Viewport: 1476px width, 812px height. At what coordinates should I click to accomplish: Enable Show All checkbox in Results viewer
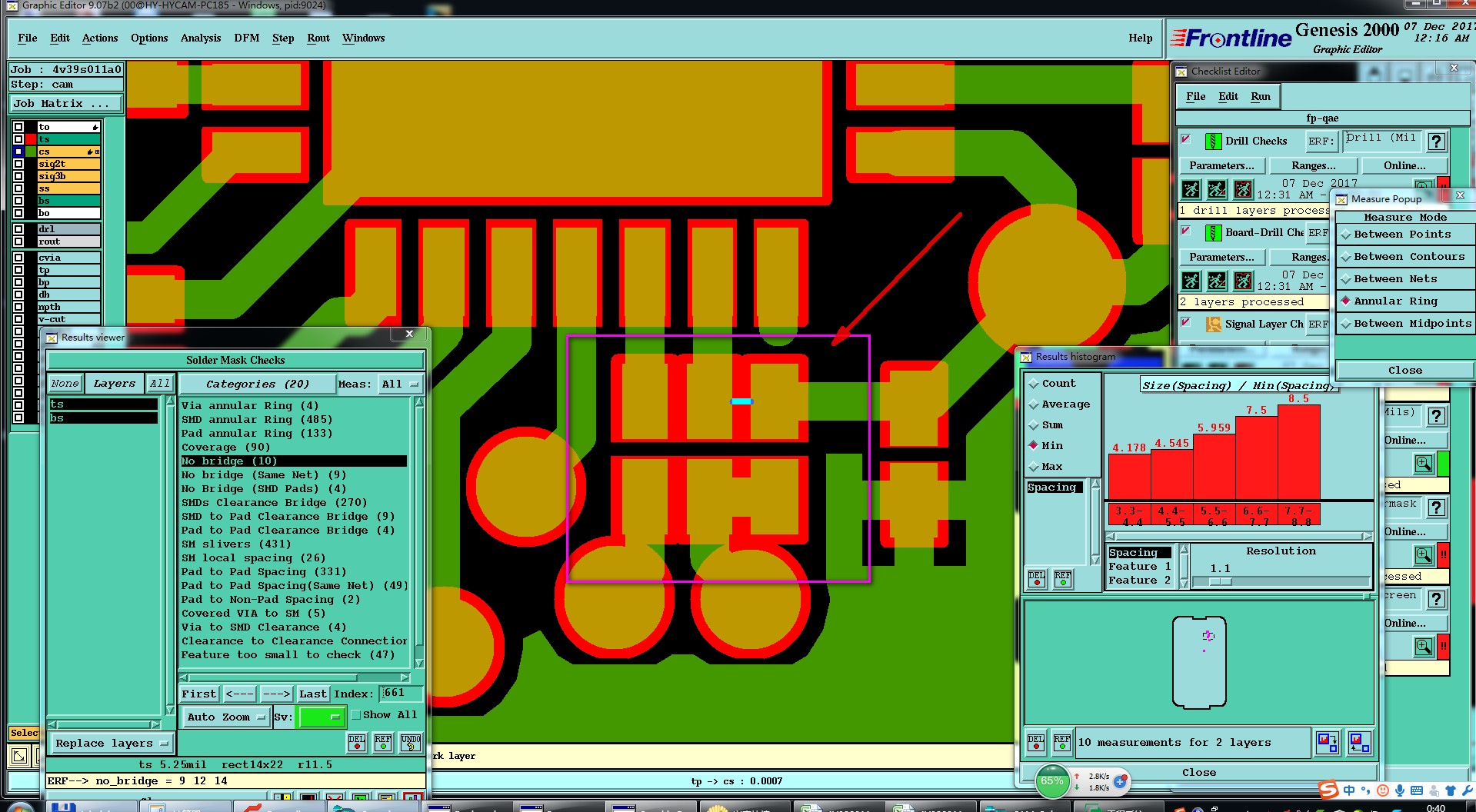(x=356, y=715)
